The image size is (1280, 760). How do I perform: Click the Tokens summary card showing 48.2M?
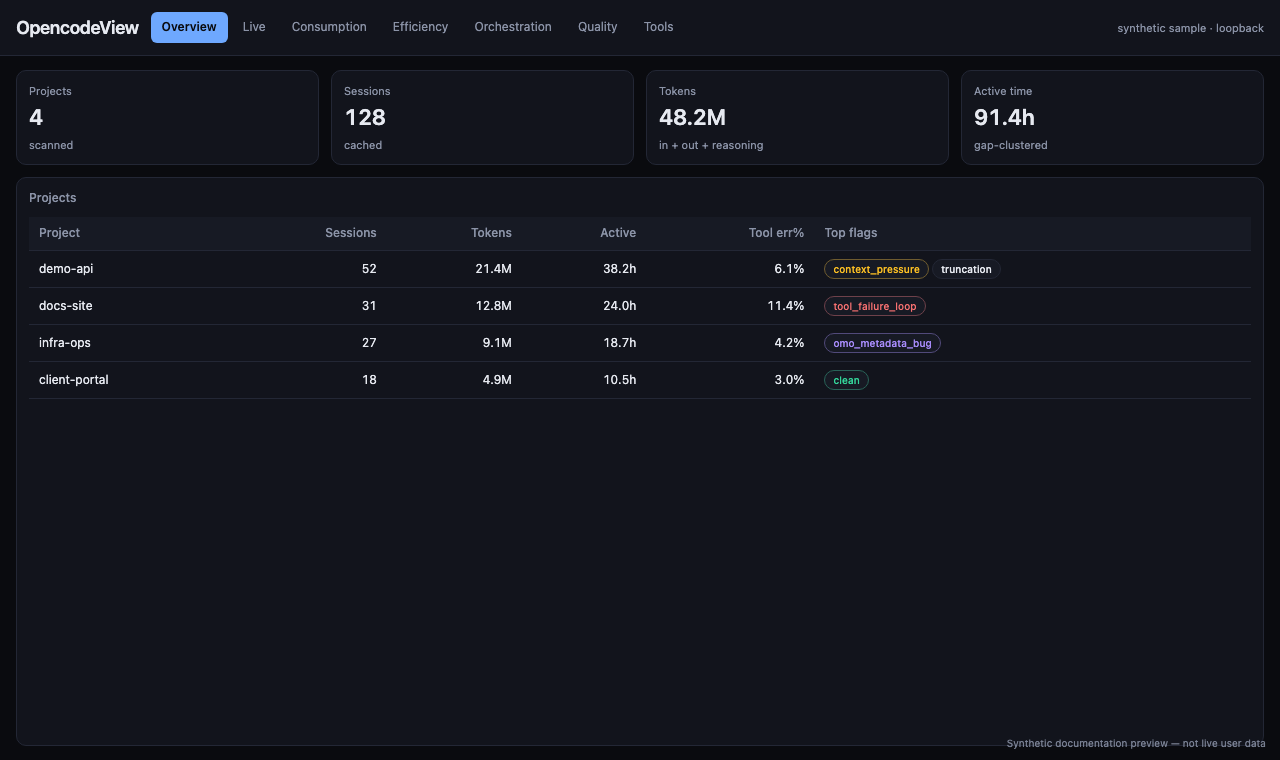click(797, 117)
